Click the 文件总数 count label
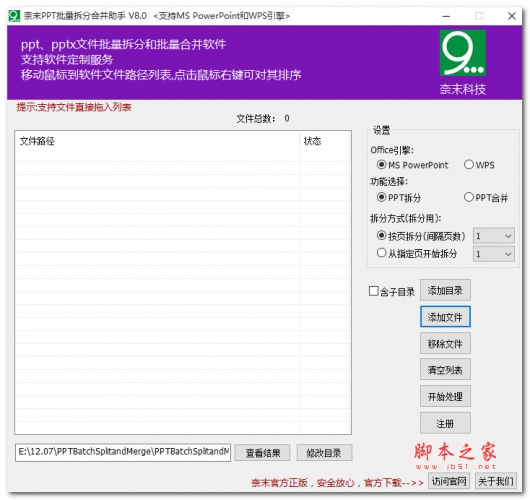Image resolution: width=530 pixels, height=500 pixels. click(263, 119)
